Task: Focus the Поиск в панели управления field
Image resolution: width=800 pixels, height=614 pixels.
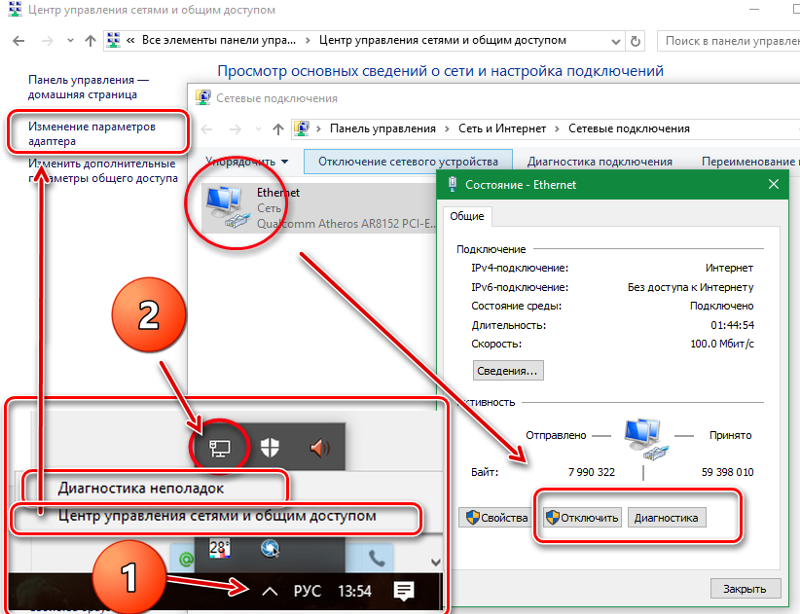Action: tap(729, 41)
